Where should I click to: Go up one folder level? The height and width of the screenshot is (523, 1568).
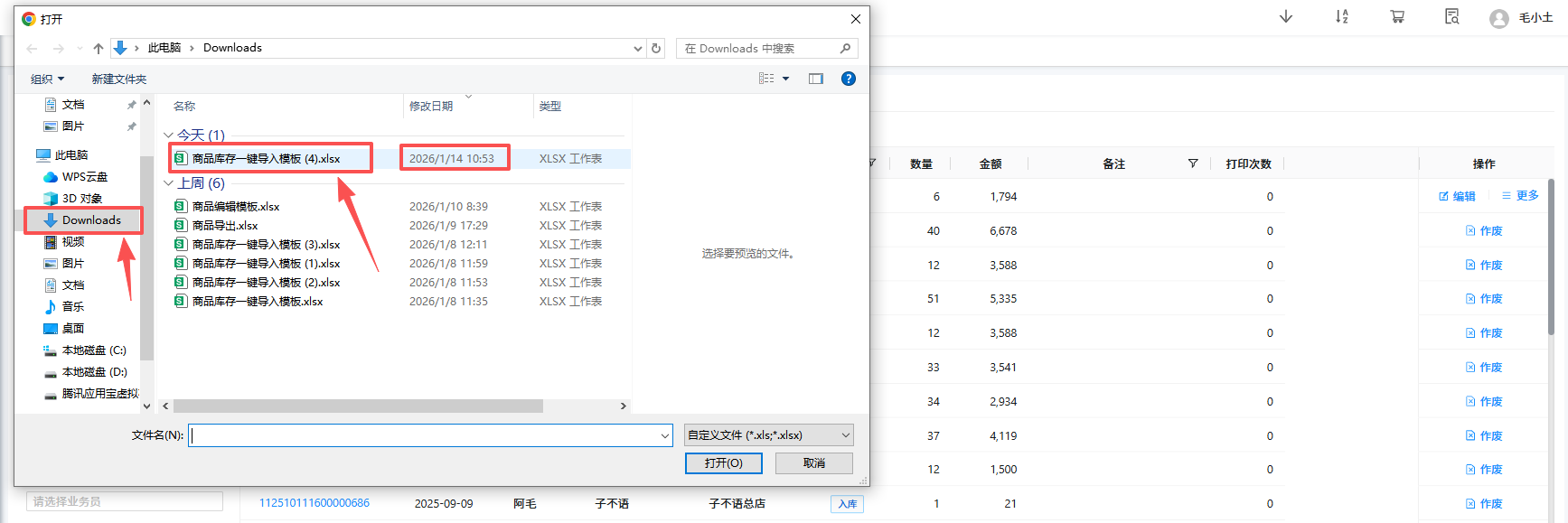(99, 49)
